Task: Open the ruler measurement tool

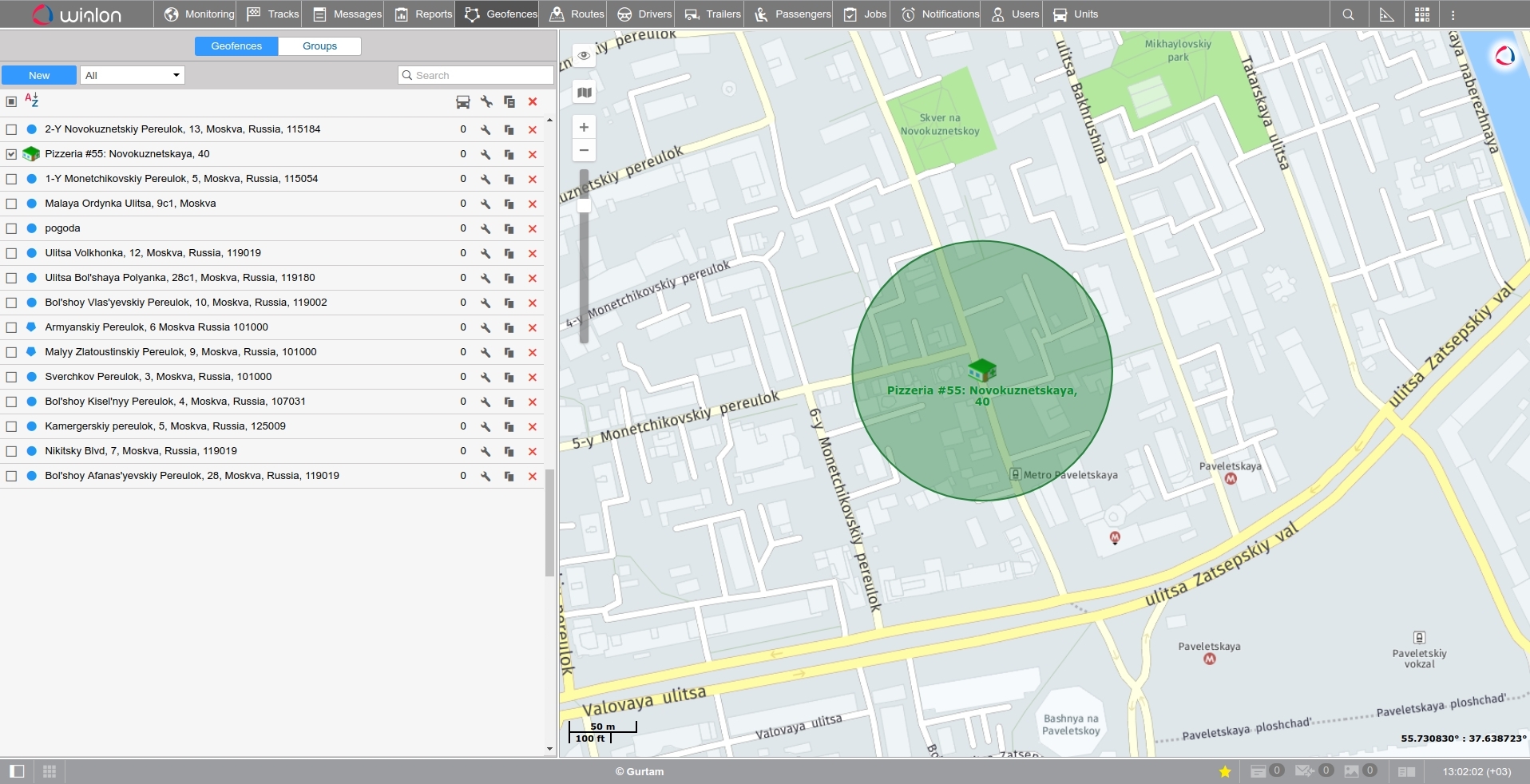Action: 1387,14
